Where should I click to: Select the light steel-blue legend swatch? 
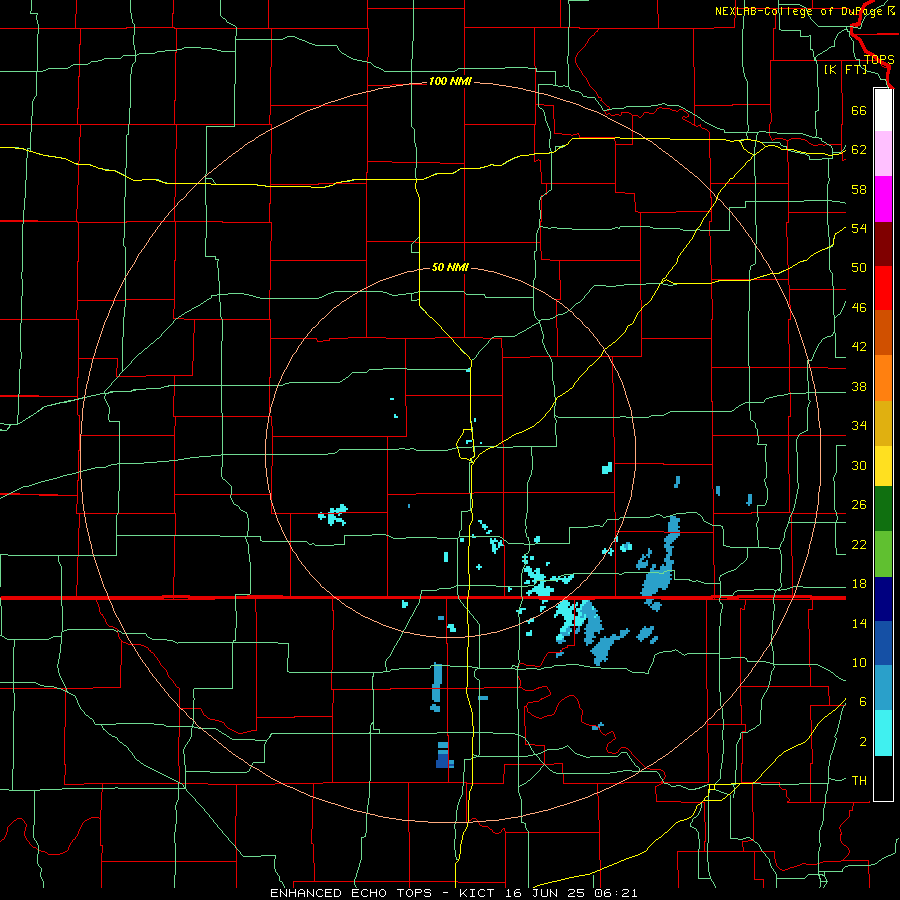click(883, 688)
